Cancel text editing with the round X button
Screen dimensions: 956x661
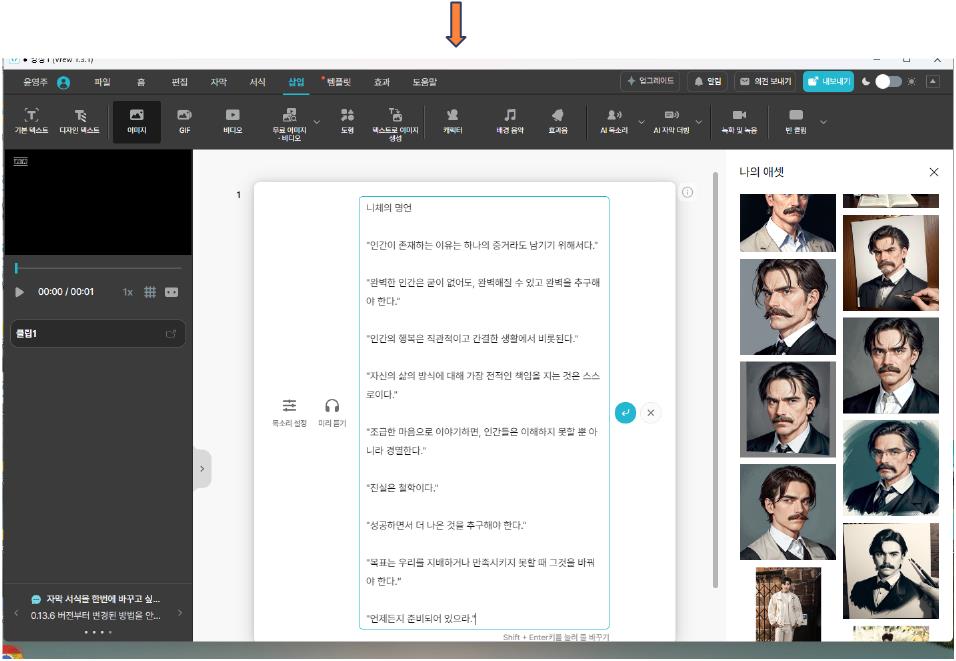[x=651, y=413]
